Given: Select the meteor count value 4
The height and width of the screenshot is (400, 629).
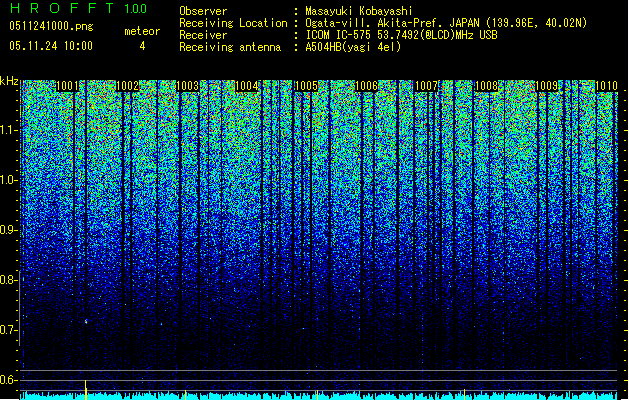Looking at the screenshot, I should (142, 46).
